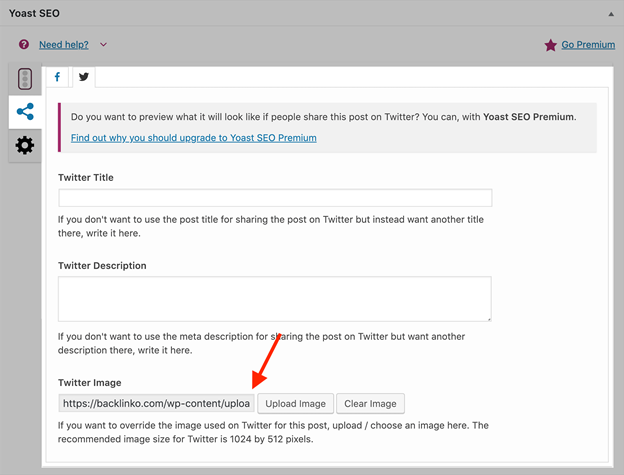The width and height of the screenshot is (624, 475).
Task: Click the Go Premium star icon
Action: click(550, 45)
